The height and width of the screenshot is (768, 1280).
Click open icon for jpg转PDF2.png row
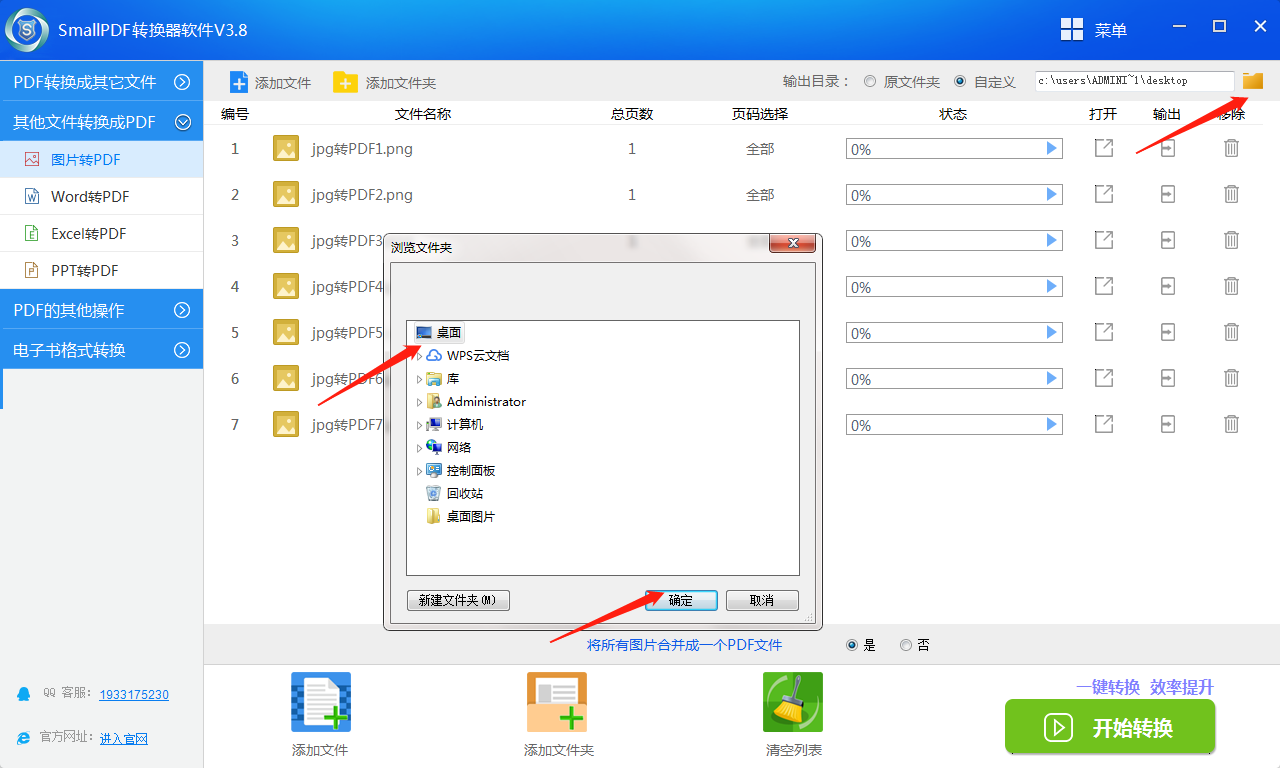1104,194
